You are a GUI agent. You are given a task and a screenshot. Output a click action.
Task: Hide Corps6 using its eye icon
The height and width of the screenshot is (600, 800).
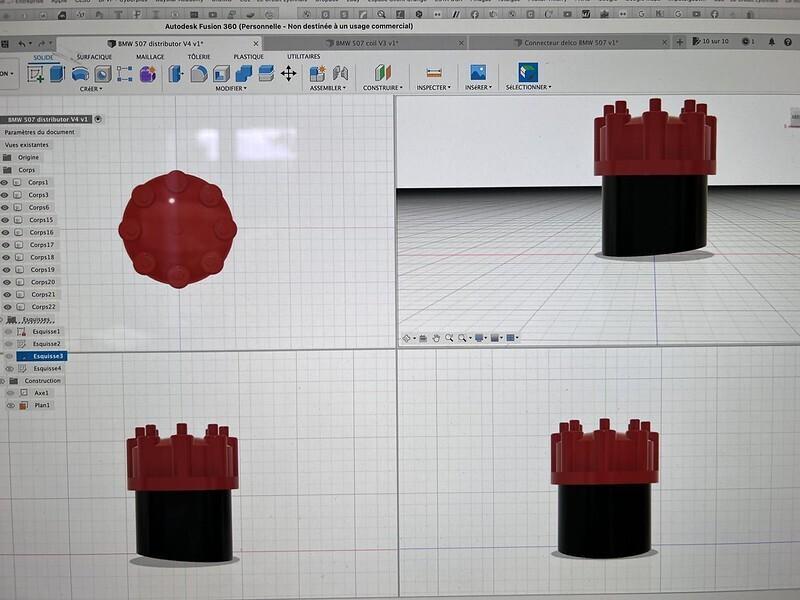click(5, 208)
